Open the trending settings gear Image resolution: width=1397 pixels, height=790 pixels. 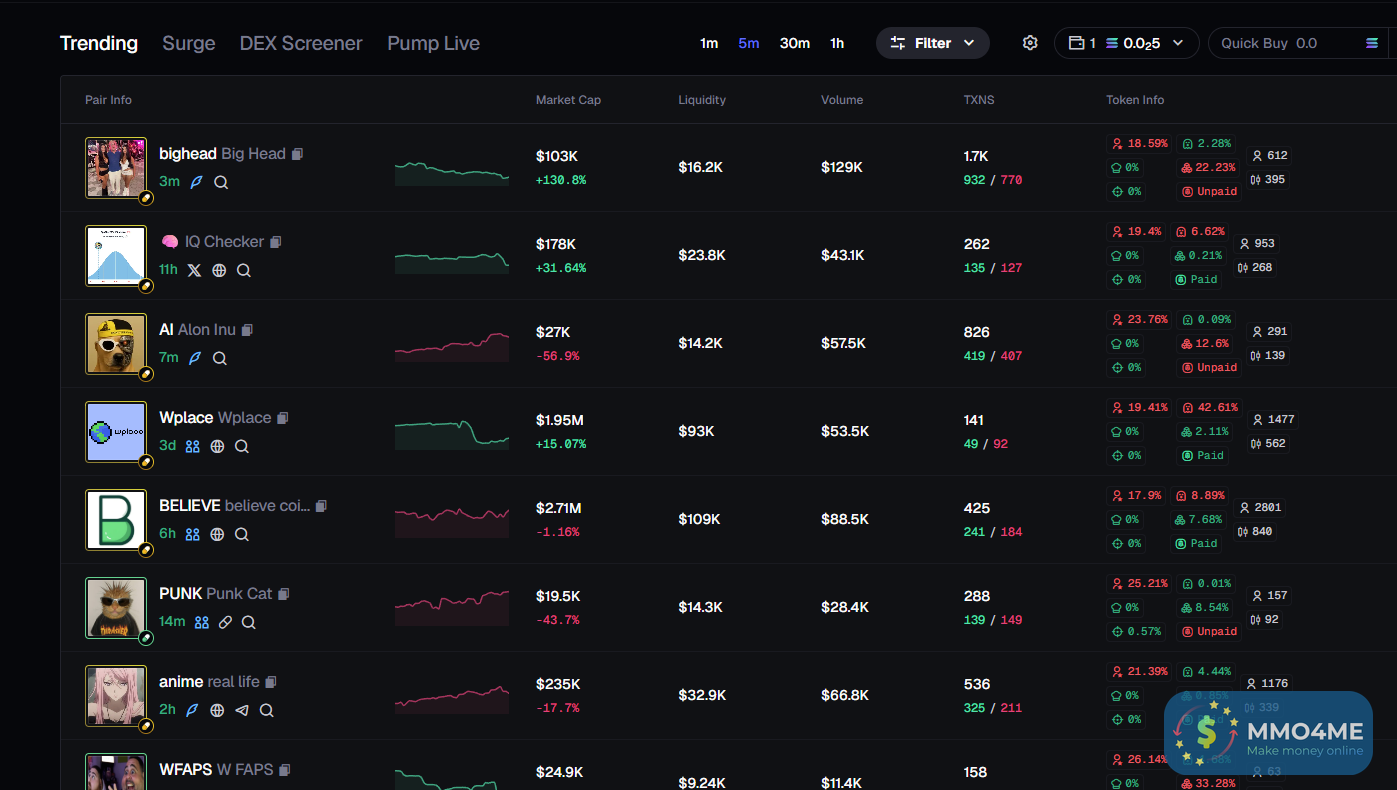pyautogui.click(x=1030, y=43)
